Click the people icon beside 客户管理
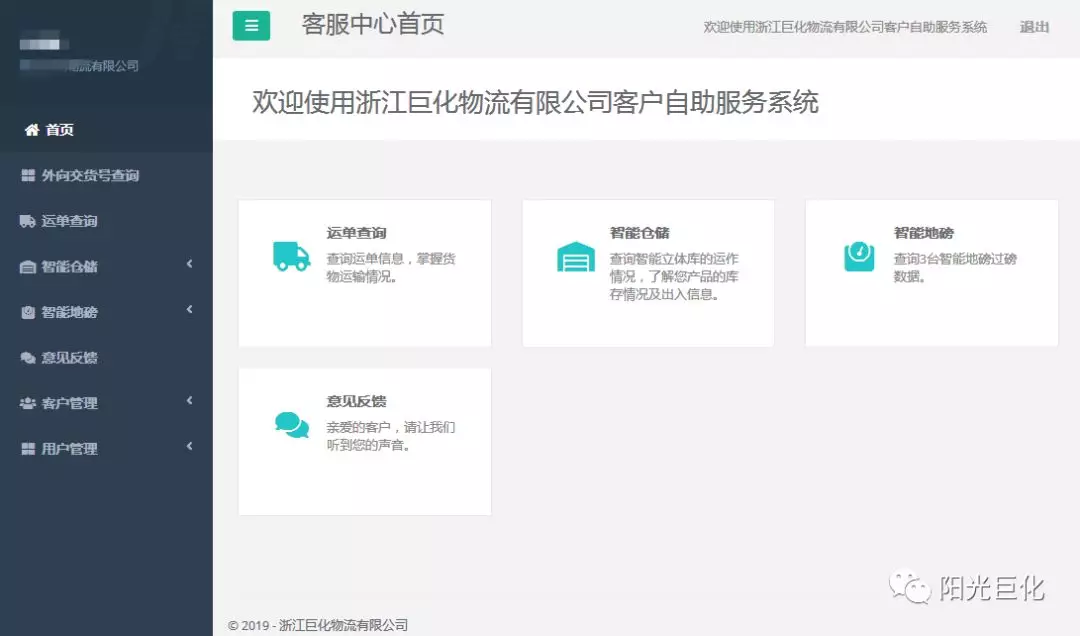The height and width of the screenshot is (636, 1080). tap(28, 403)
